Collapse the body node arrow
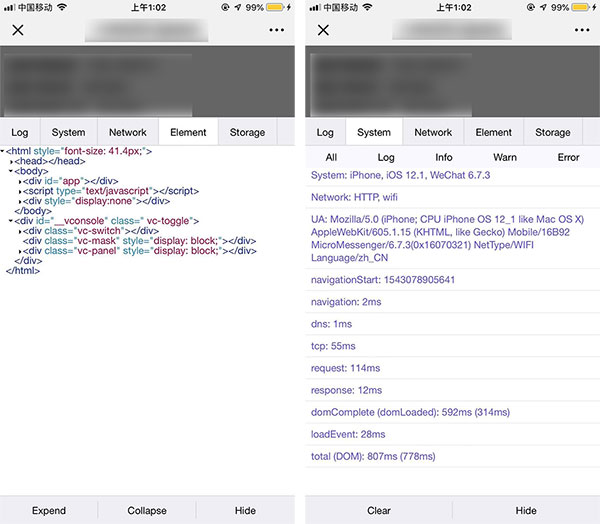 pyautogui.click(x=11, y=171)
